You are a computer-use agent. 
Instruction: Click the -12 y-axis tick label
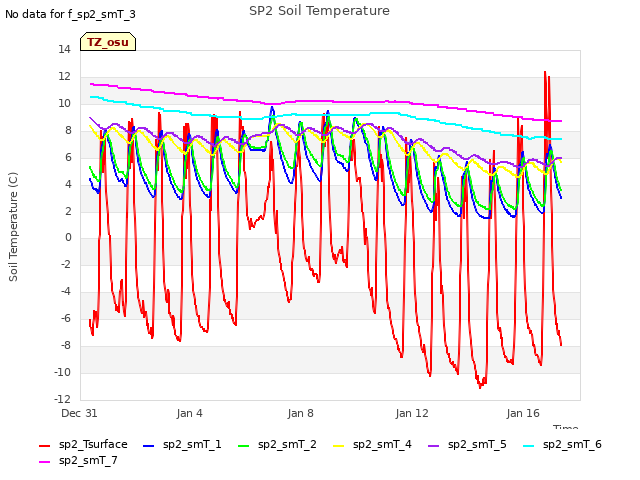[x=62, y=399]
